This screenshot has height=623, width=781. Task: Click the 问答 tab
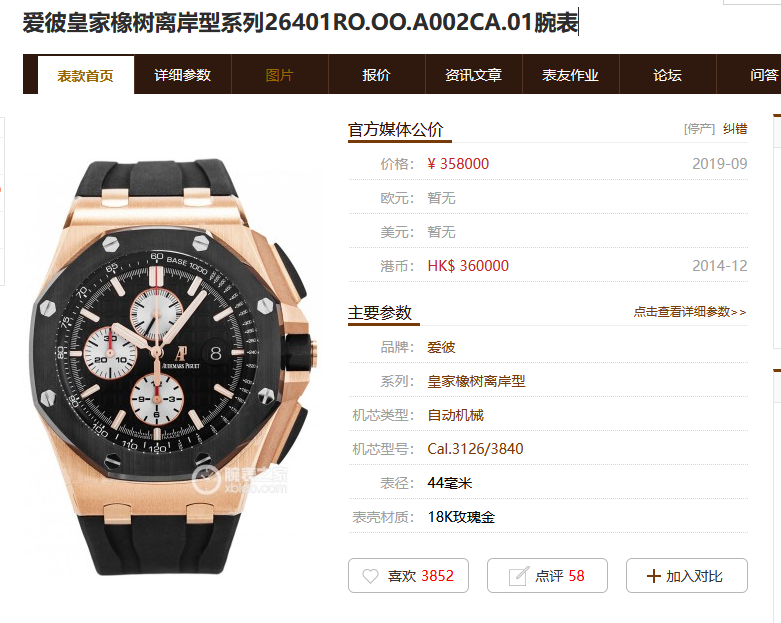[x=764, y=75]
